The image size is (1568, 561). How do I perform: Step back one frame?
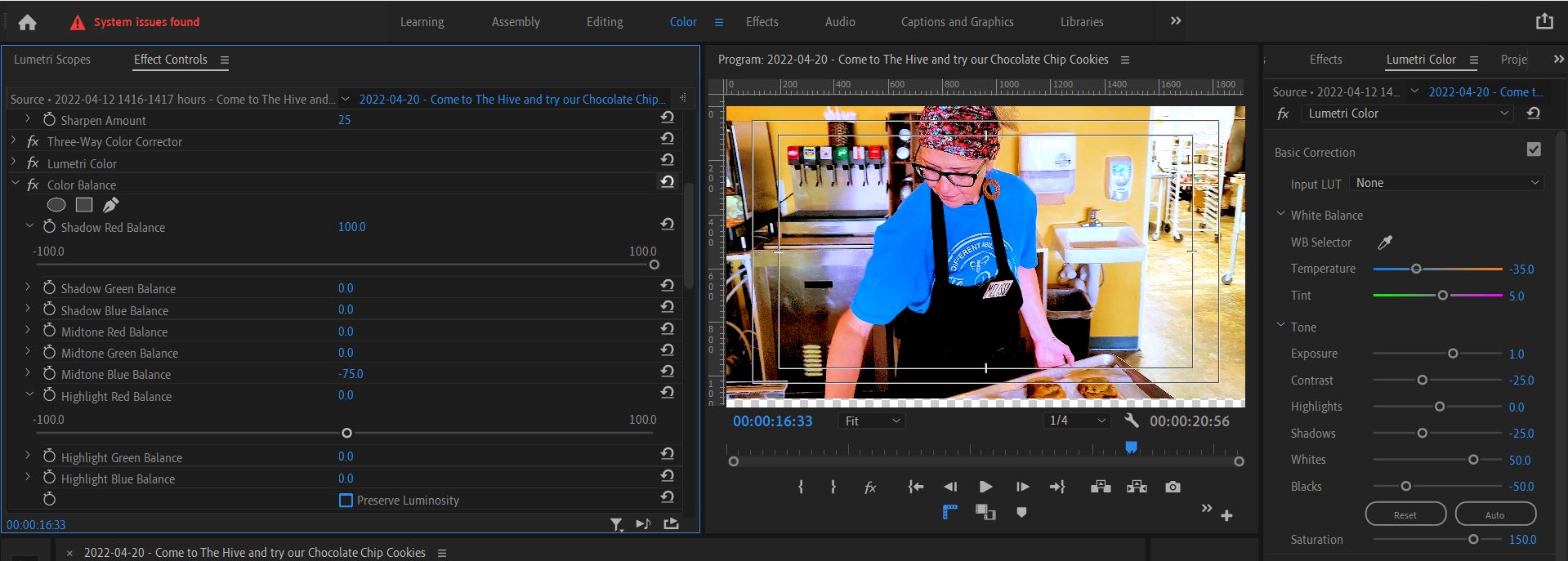click(x=950, y=487)
